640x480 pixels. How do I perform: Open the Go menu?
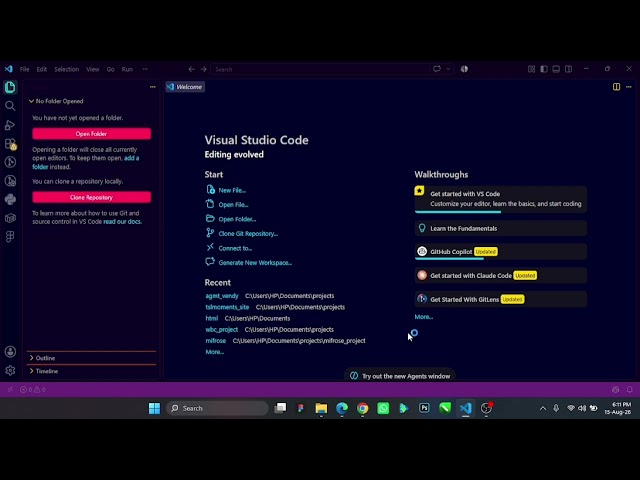tap(111, 69)
